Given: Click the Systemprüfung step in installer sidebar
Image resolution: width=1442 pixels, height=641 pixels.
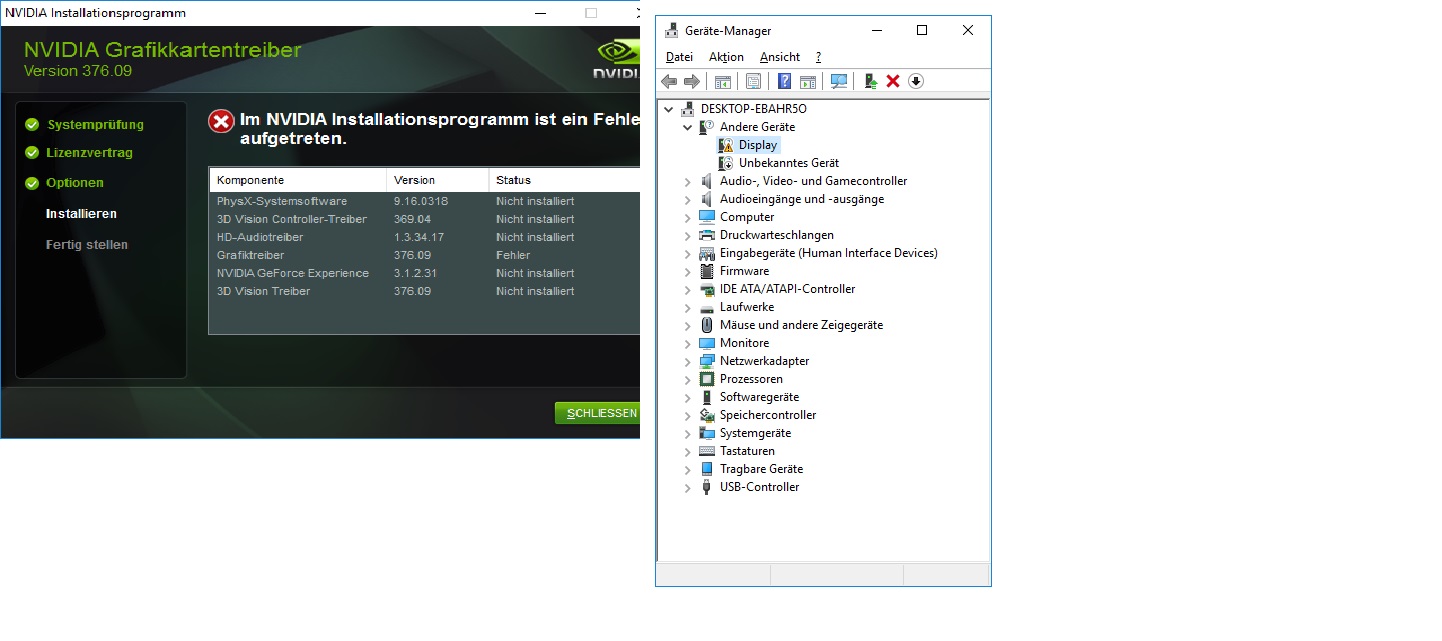Looking at the screenshot, I should click(95, 125).
